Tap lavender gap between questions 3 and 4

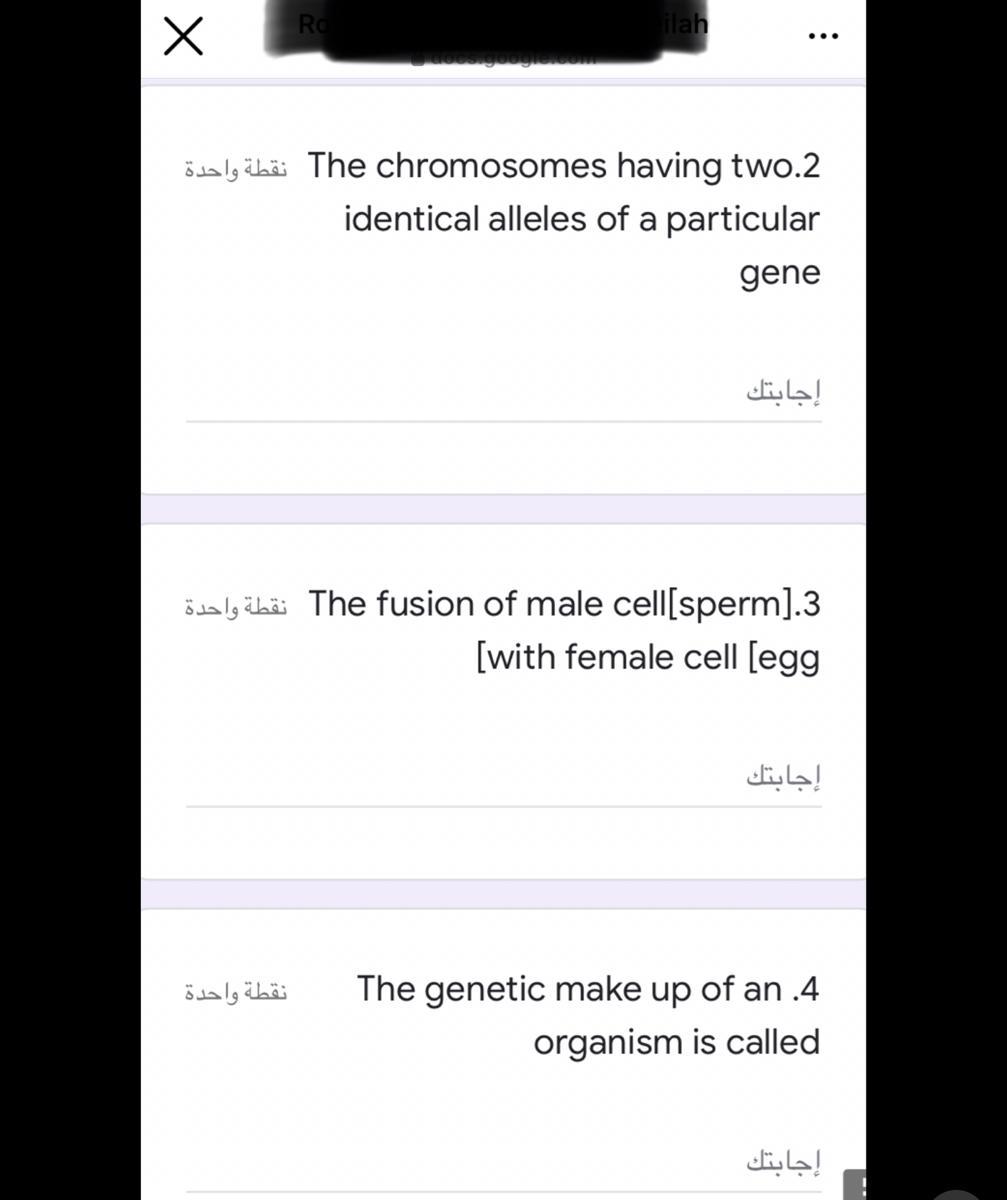point(503,894)
